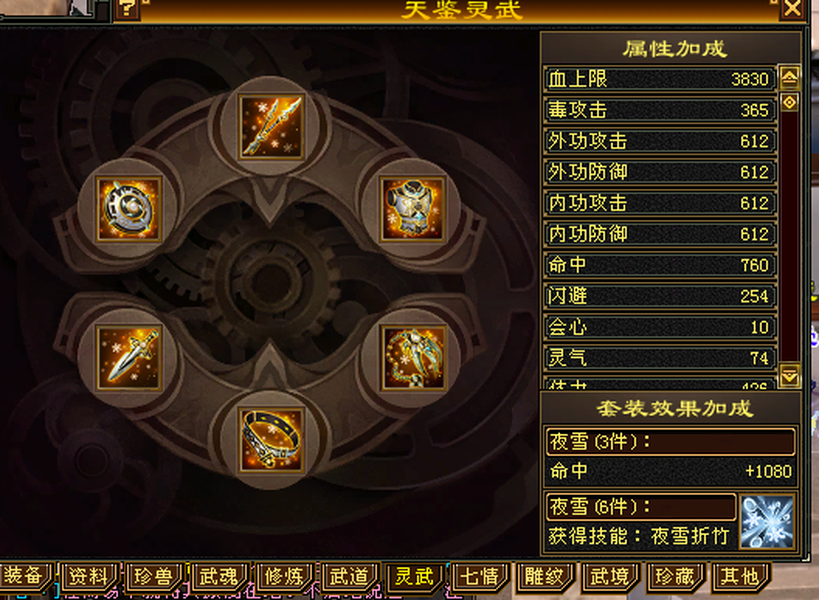Select the 夜雪 (3件) set bonus row
Screen dimensions: 819x600
tap(670, 442)
